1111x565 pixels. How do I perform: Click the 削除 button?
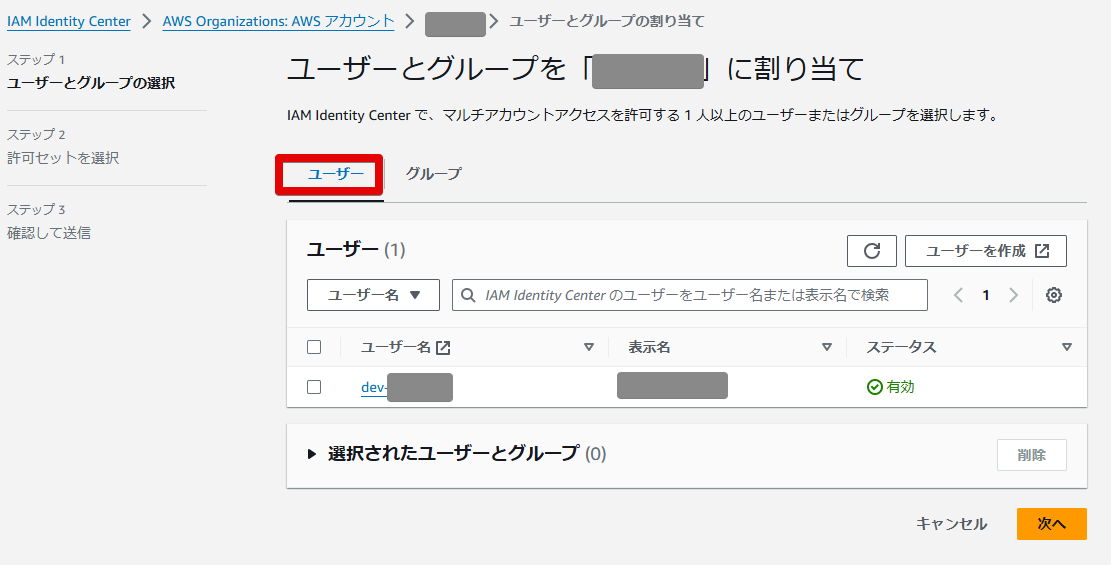[1032, 455]
